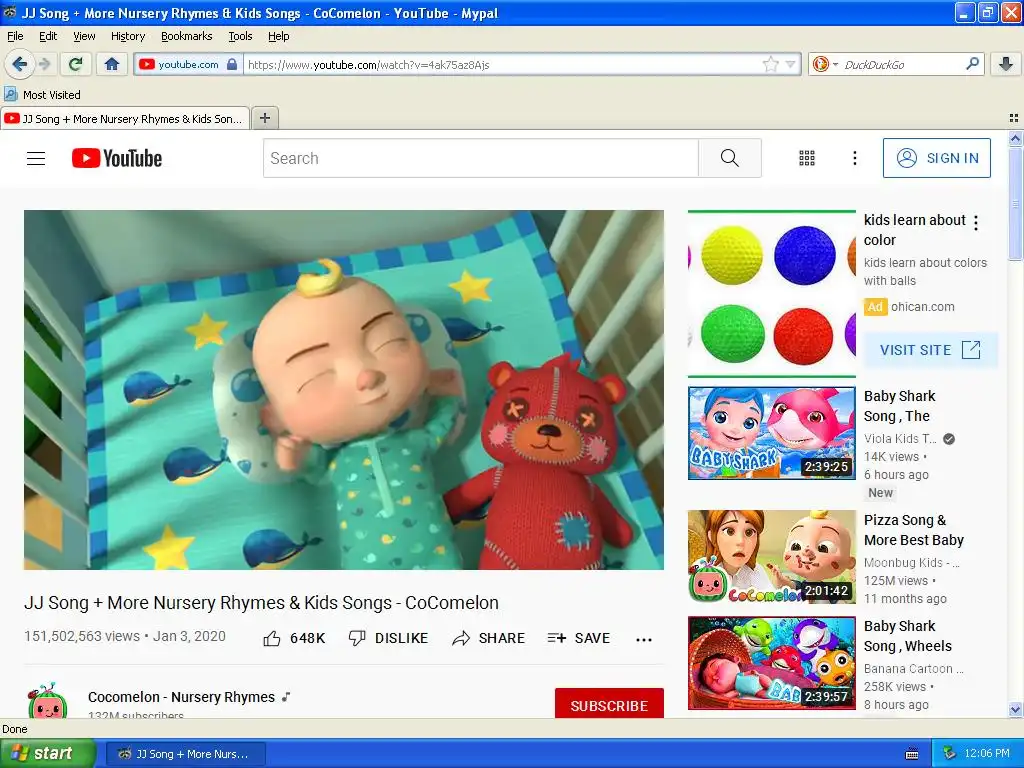
Task: Bookmark this page with the star icon
Action: pos(771,64)
